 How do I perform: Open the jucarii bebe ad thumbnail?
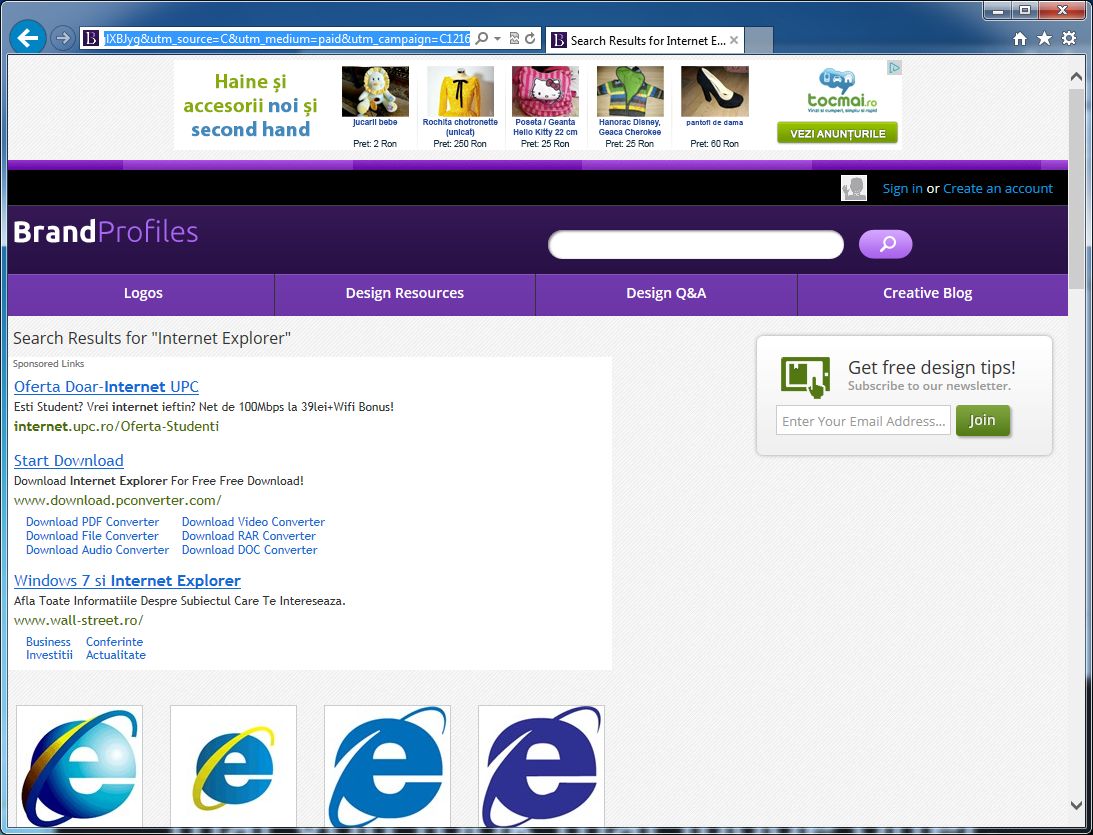(375, 91)
